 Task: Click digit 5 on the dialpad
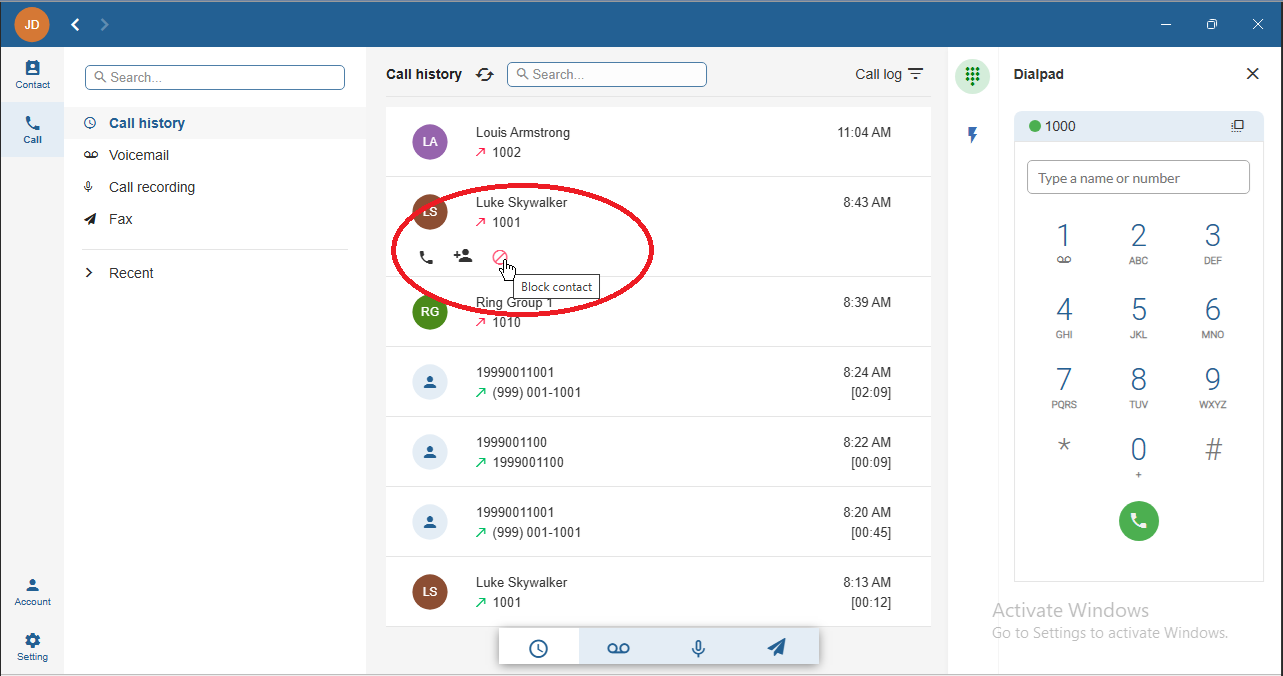(1138, 317)
